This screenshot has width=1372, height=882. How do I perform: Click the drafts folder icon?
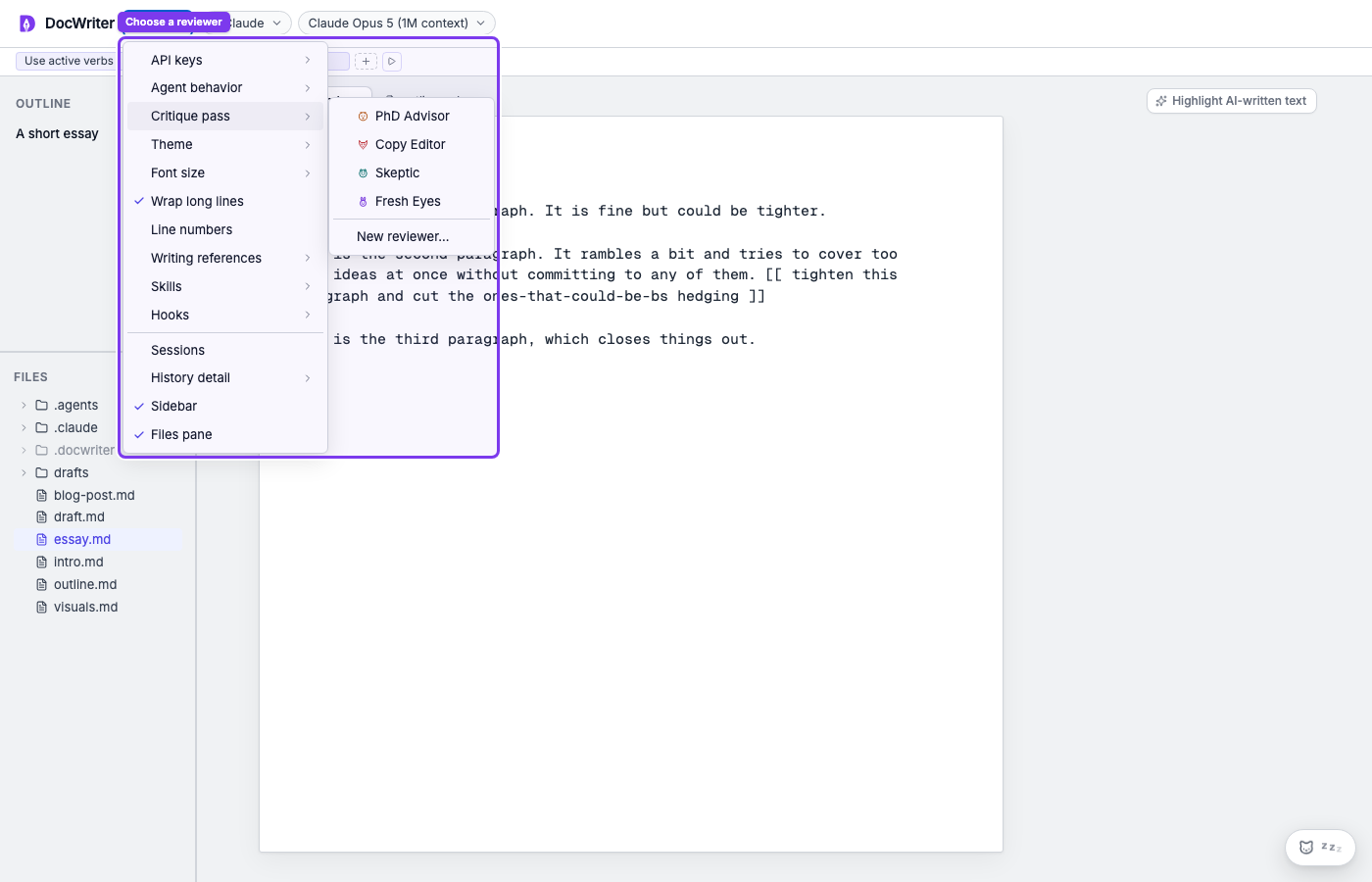(x=41, y=472)
